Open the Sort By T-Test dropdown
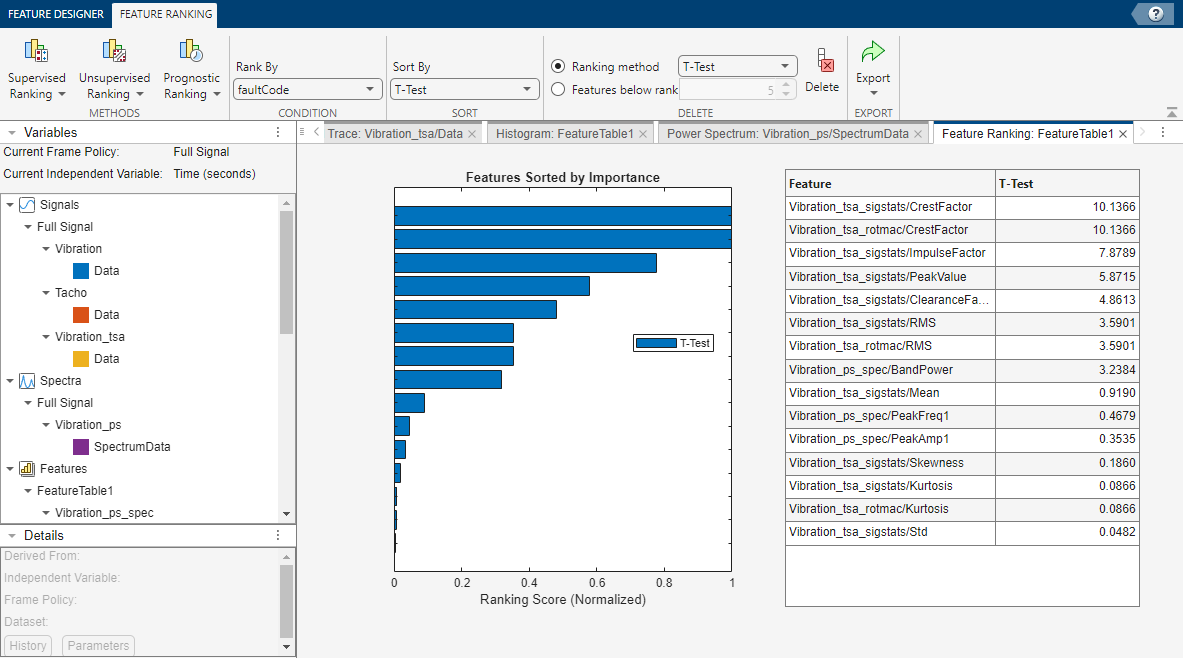Viewport: 1183px width, 658px height. tap(465, 89)
